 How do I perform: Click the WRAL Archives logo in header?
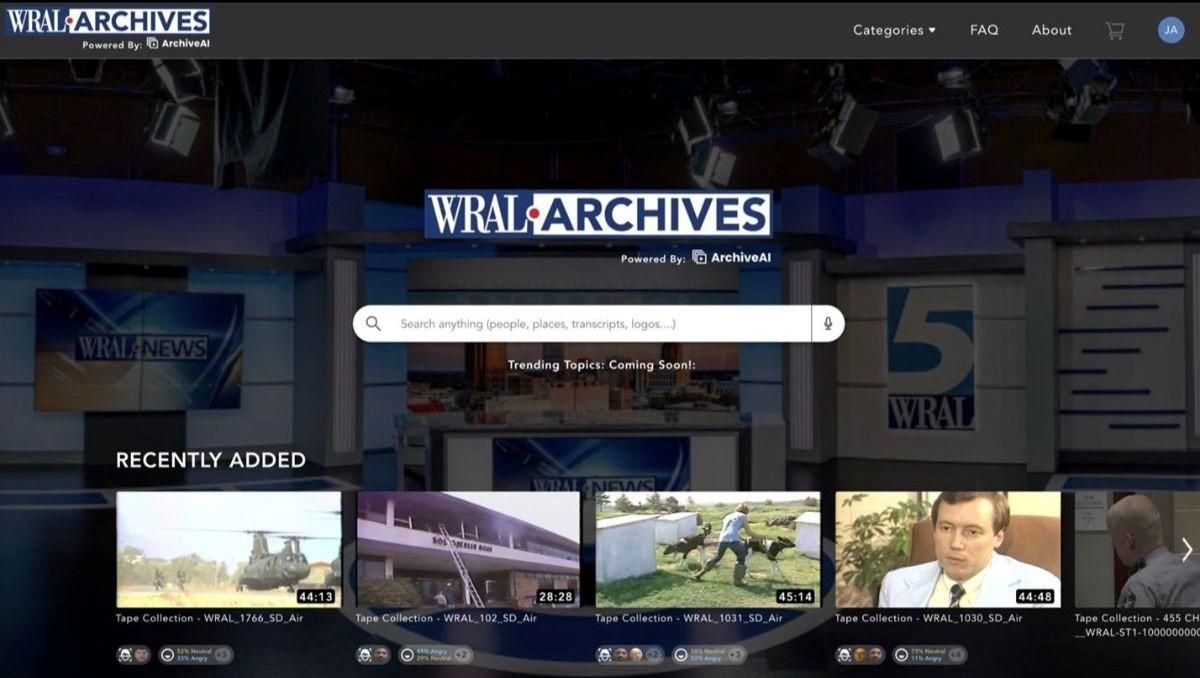tap(108, 22)
